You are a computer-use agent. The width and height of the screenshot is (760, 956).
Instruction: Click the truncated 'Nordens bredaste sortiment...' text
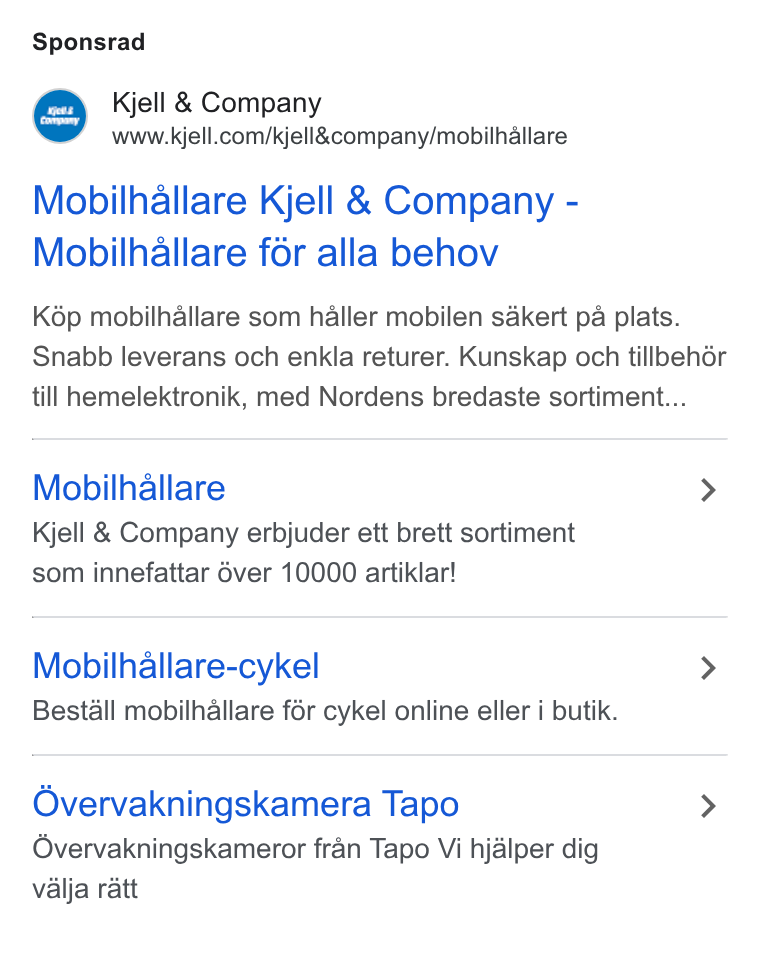click(503, 397)
